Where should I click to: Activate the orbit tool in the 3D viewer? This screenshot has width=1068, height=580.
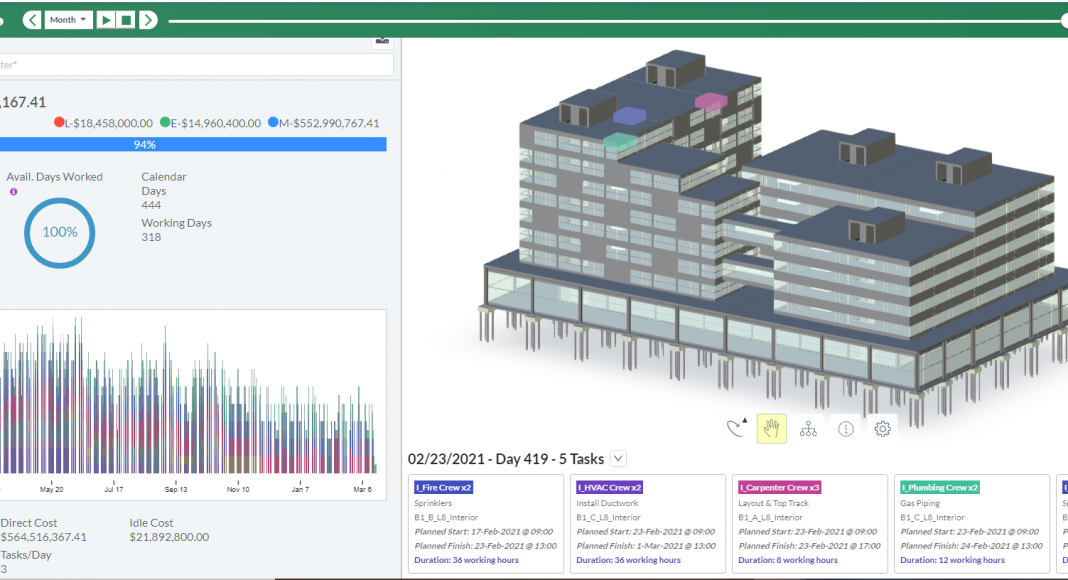736,429
